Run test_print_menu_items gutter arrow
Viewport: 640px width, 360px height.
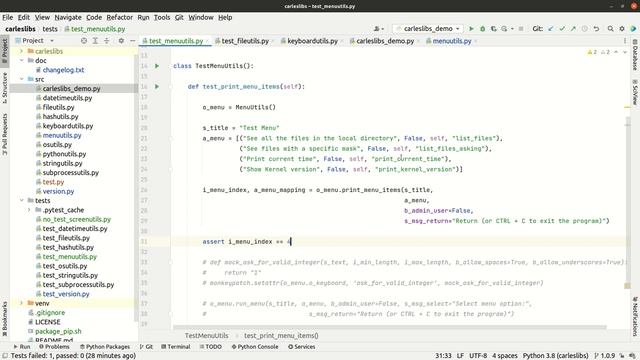(x=157, y=87)
